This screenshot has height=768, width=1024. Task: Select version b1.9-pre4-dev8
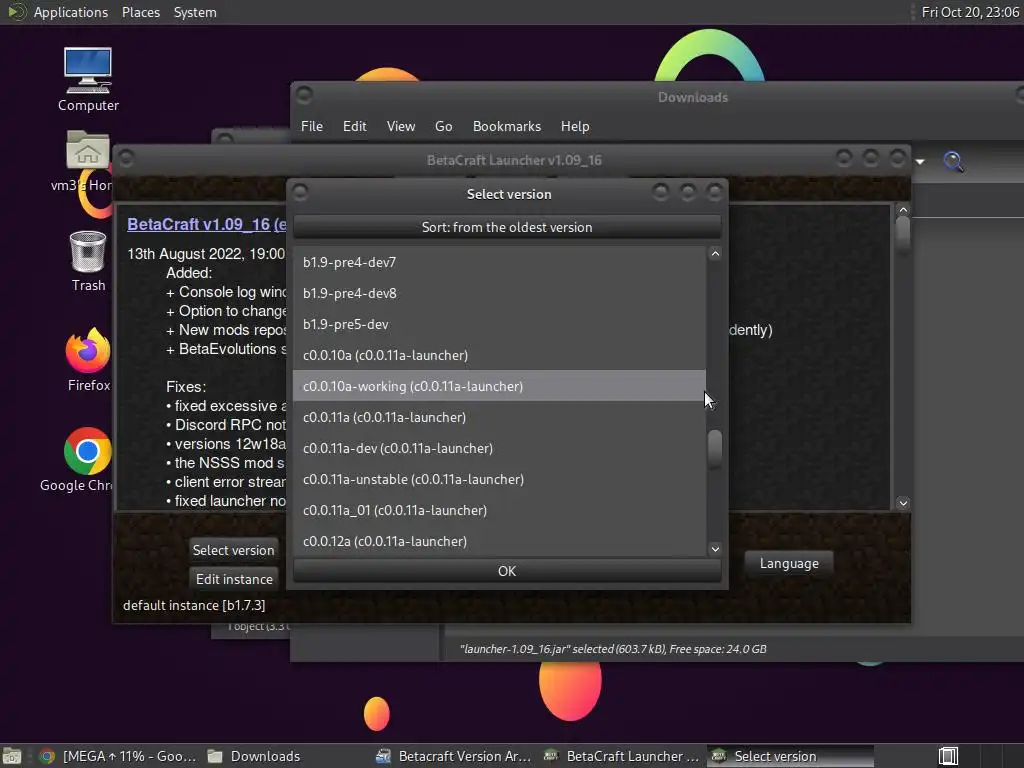coord(499,293)
